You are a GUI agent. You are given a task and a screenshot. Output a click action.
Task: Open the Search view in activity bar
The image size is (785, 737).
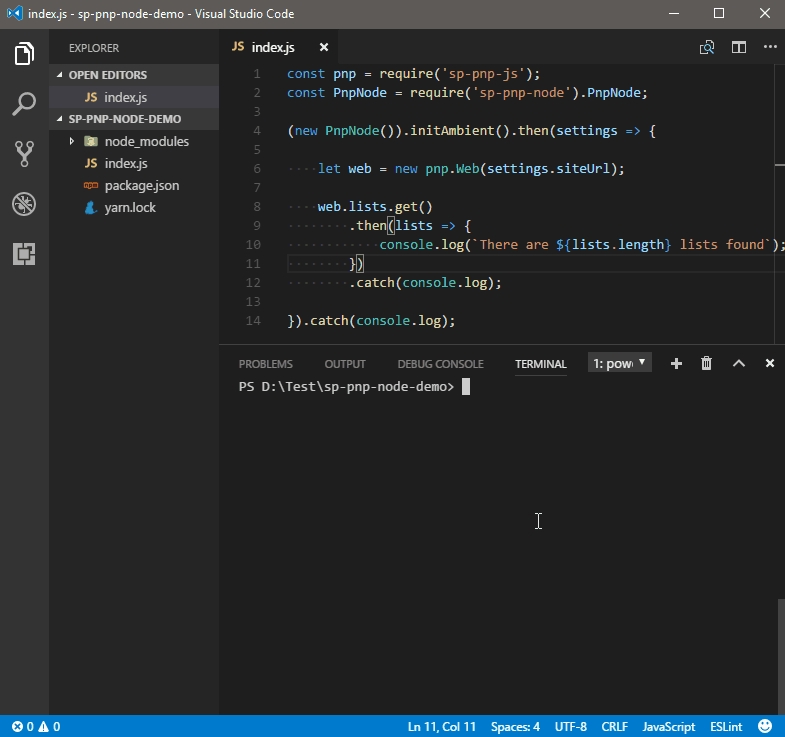point(24,103)
